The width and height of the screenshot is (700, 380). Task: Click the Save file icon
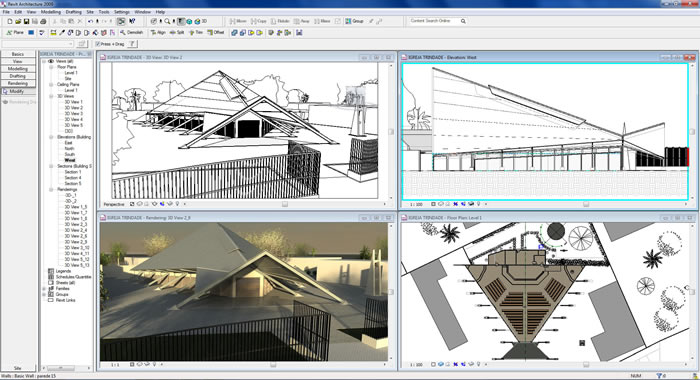click(x=26, y=21)
